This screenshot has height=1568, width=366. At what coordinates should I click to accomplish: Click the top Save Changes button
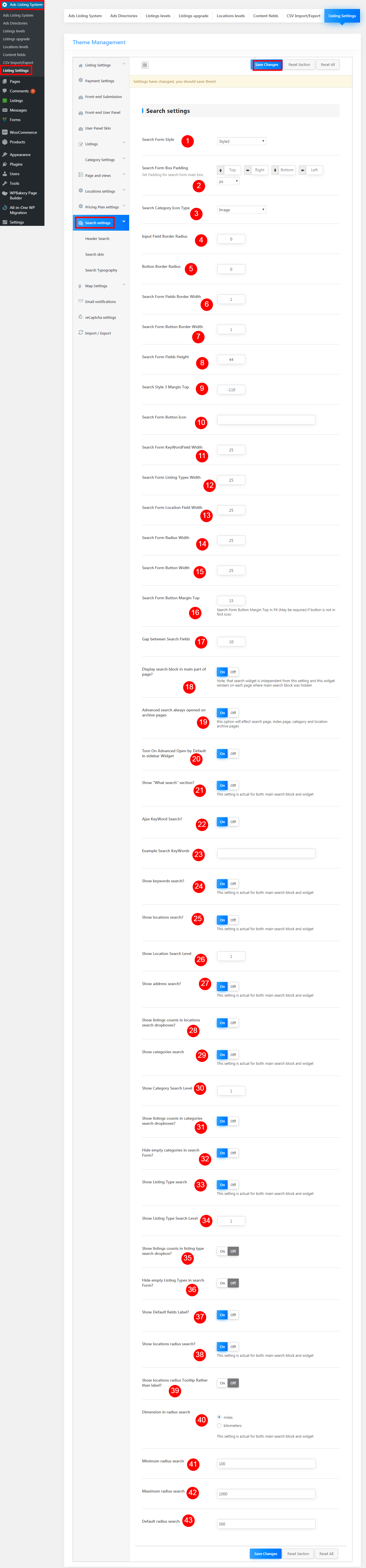click(267, 64)
